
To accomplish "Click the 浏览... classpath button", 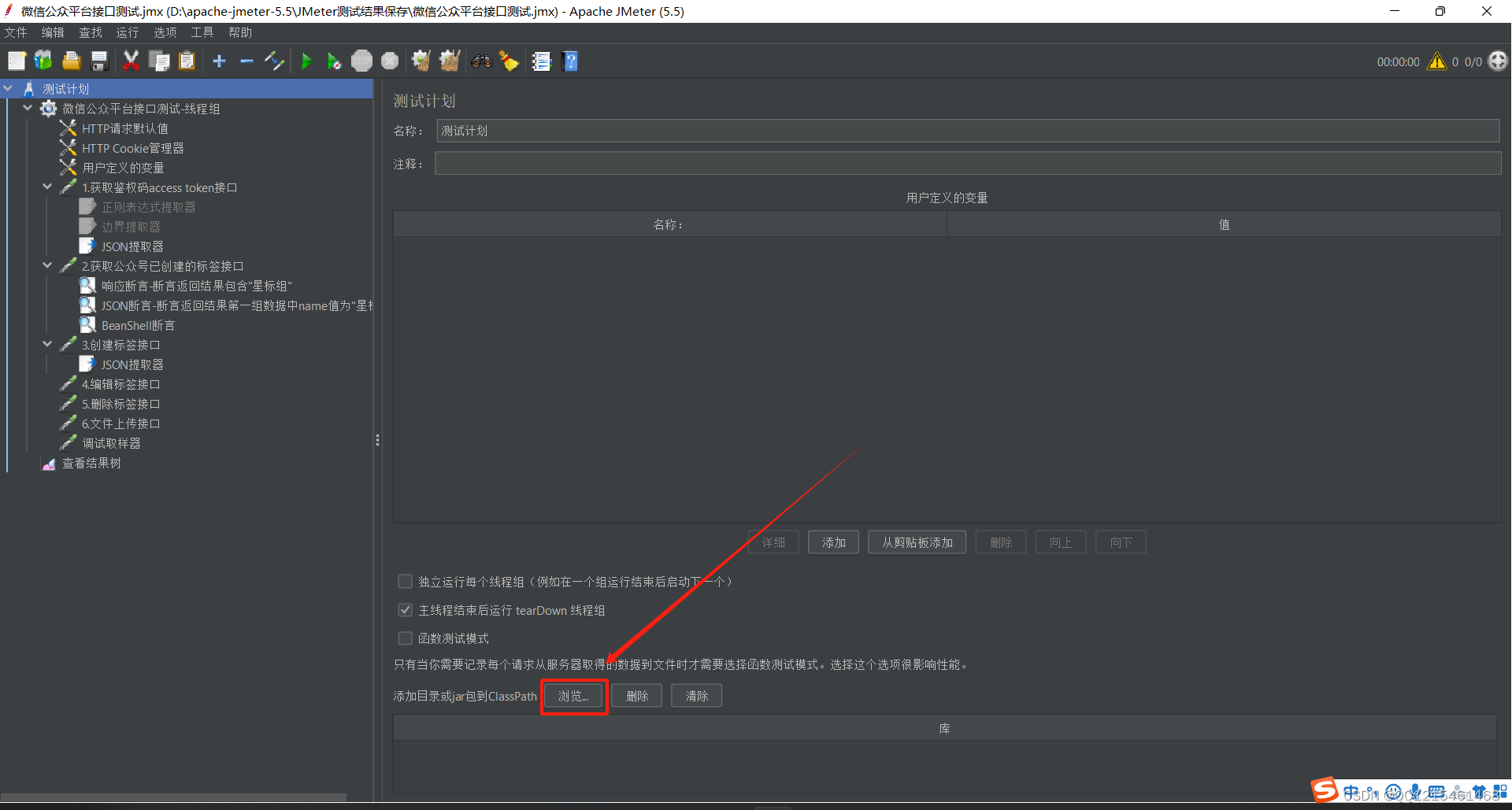I will pos(573,696).
